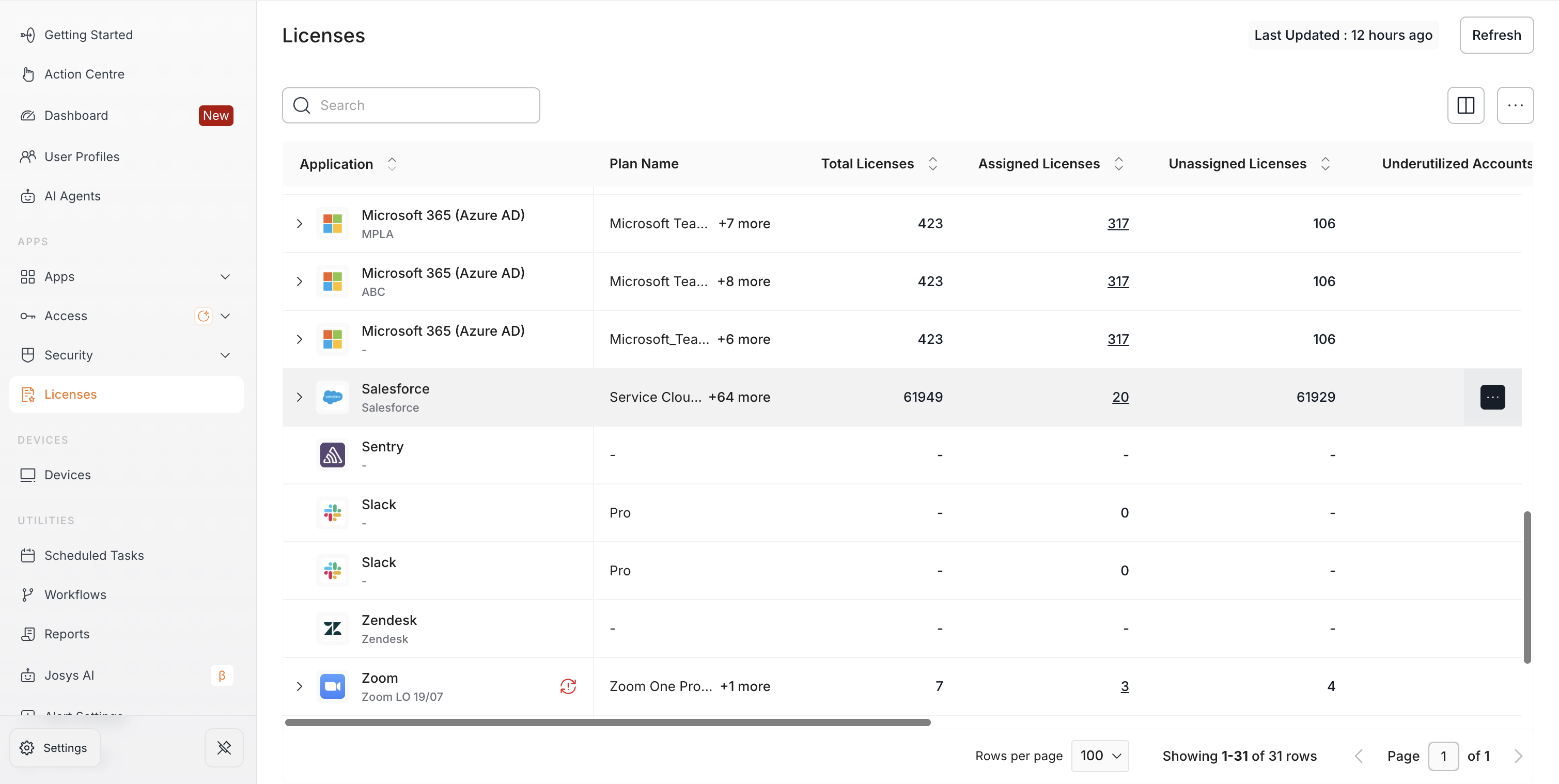Open Workflows in sidebar
This screenshot has width=1559, height=784.
[x=127, y=594]
